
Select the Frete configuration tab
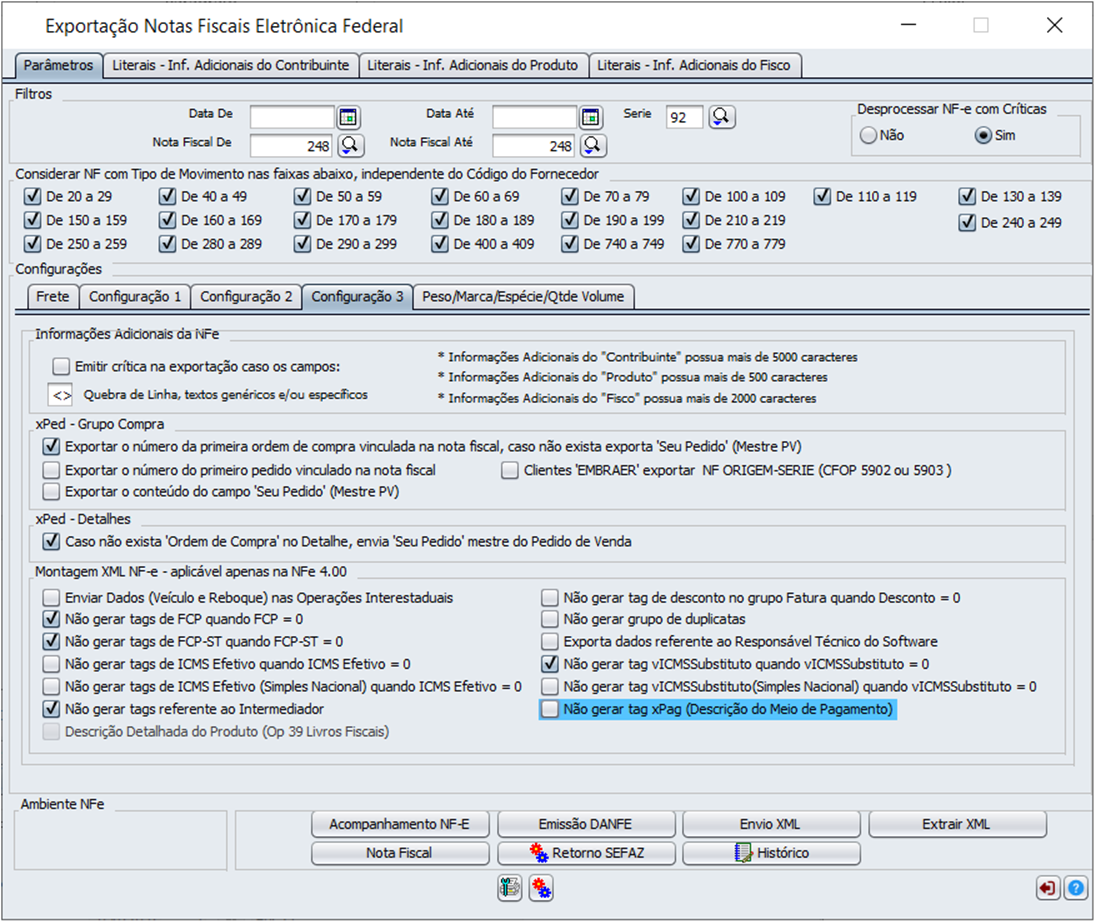point(53,296)
